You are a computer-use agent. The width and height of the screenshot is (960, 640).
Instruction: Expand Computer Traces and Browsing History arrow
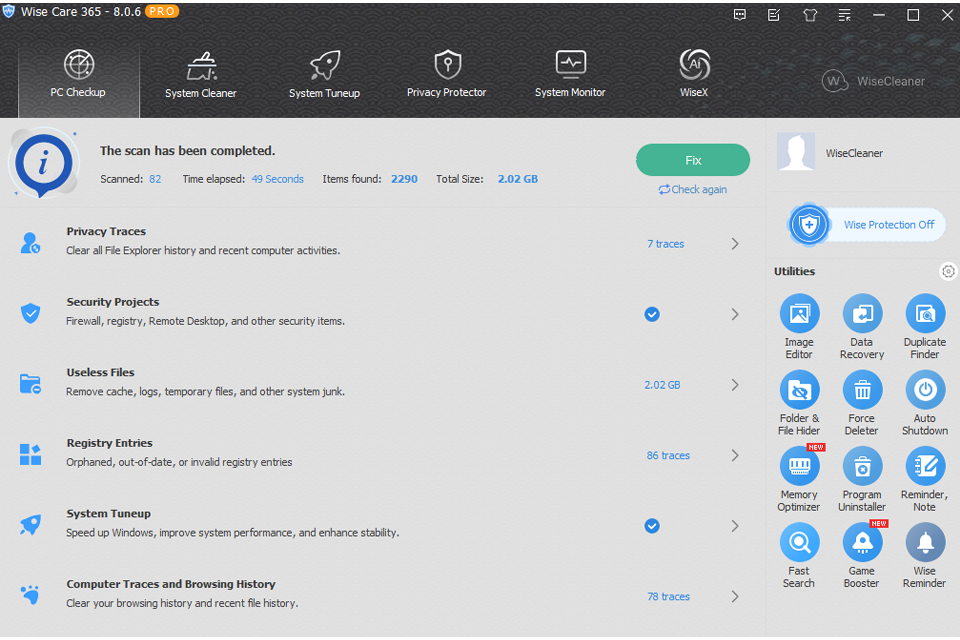point(735,597)
